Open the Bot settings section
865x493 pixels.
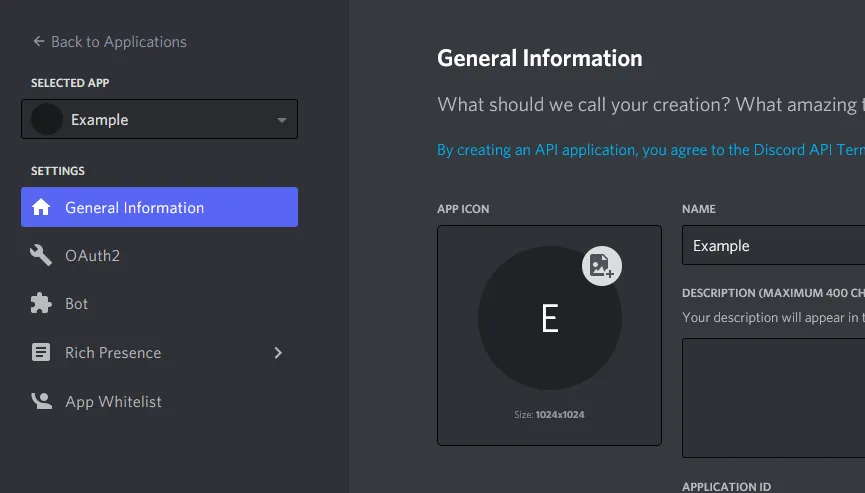tap(77, 304)
